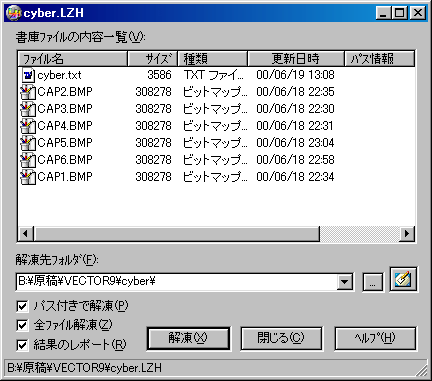Select the cyber.txt file name
This screenshot has height=381, width=432.
pyautogui.click(x=59, y=75)
